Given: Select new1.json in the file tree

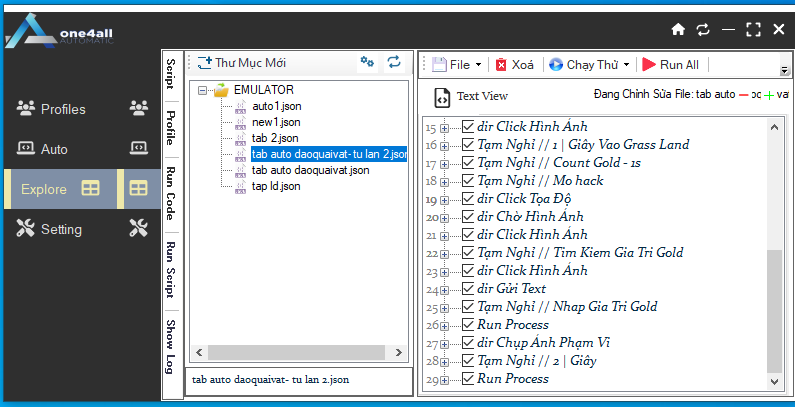Looking at the screenshot, I should pos(276,122).
